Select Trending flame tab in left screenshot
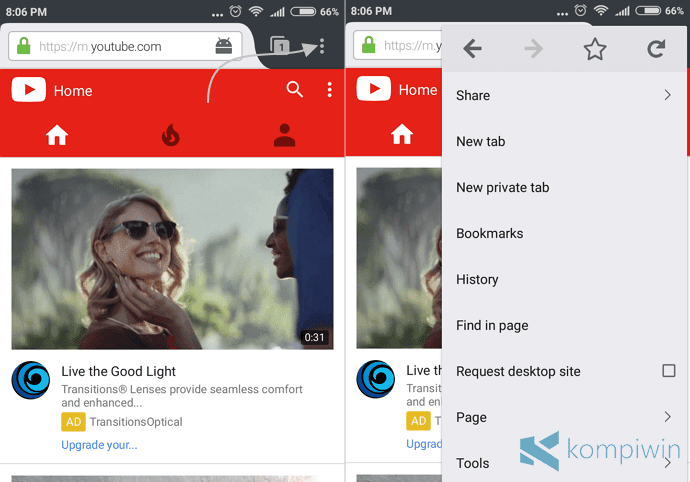 (x=171, y=135)
